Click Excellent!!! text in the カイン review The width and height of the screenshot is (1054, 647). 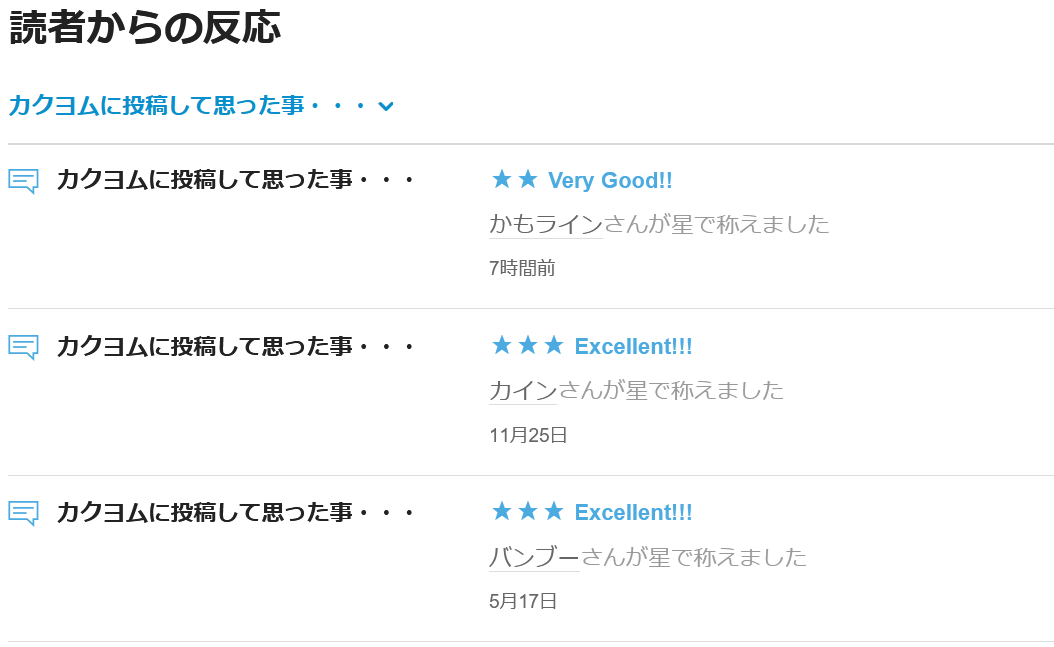[x=633, y=347]
